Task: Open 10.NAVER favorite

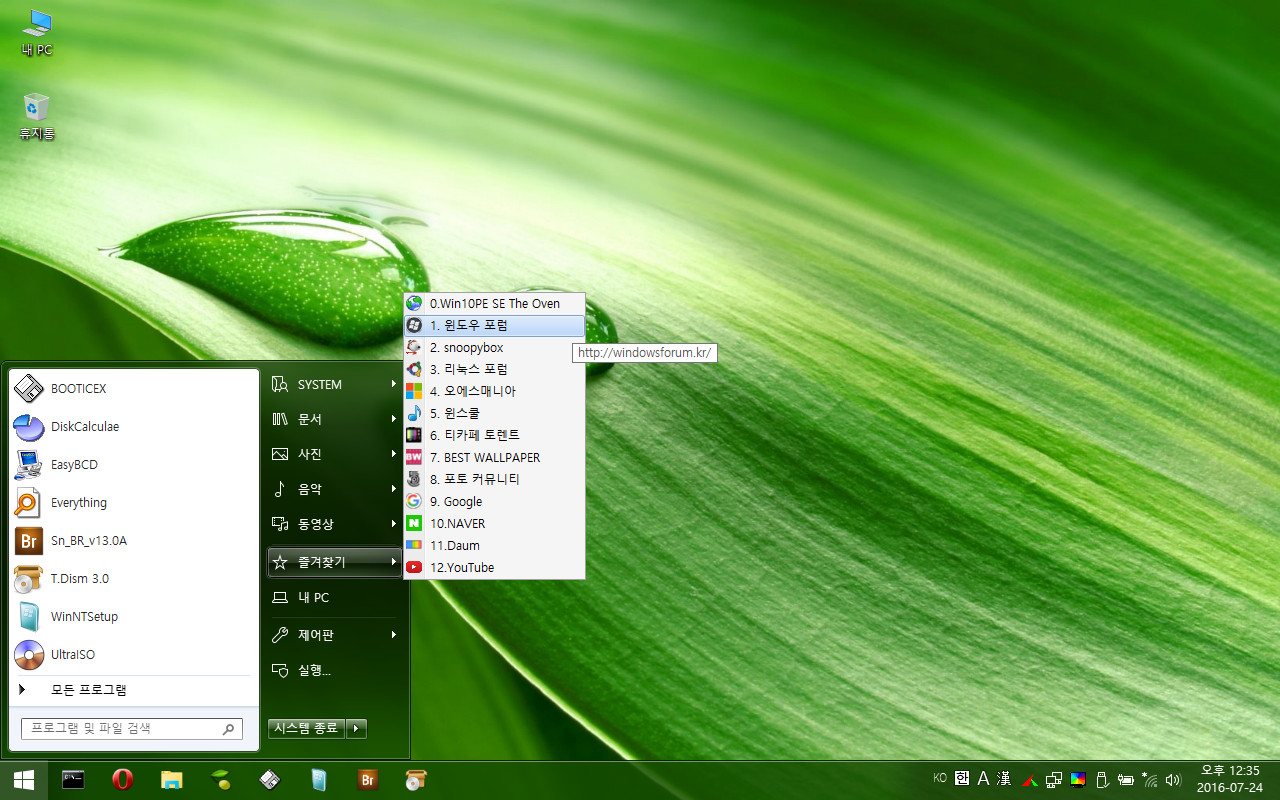Action: [494, 523]
